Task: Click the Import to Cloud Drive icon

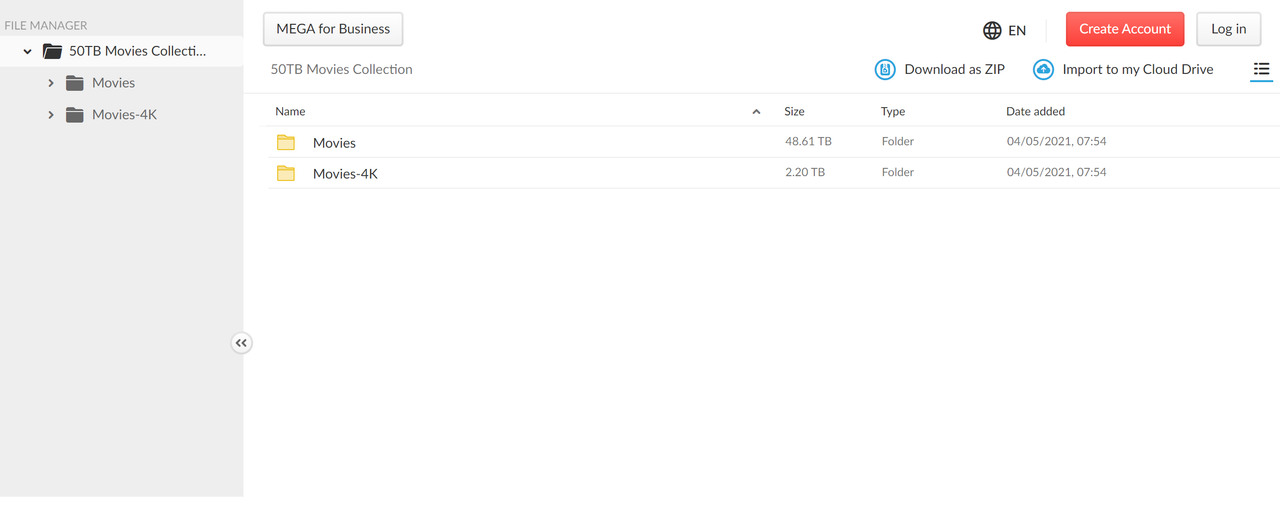Action: (x=1043, y=69)
